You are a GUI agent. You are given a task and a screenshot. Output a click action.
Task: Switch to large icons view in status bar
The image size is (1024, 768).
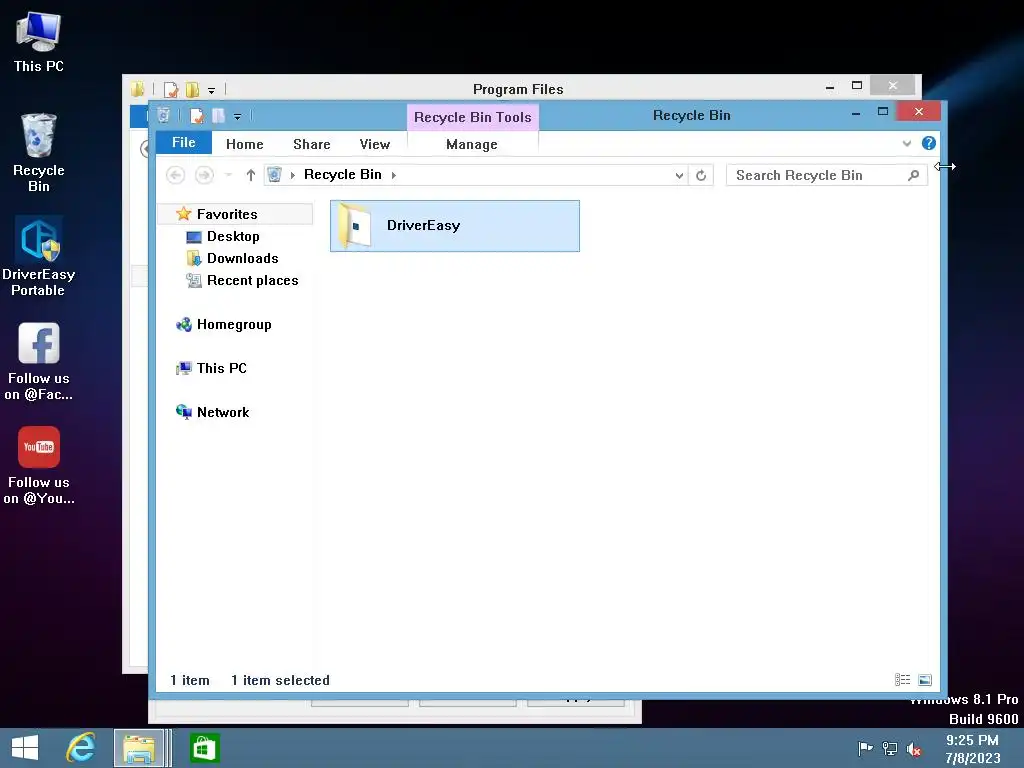[x=925, y=680]
